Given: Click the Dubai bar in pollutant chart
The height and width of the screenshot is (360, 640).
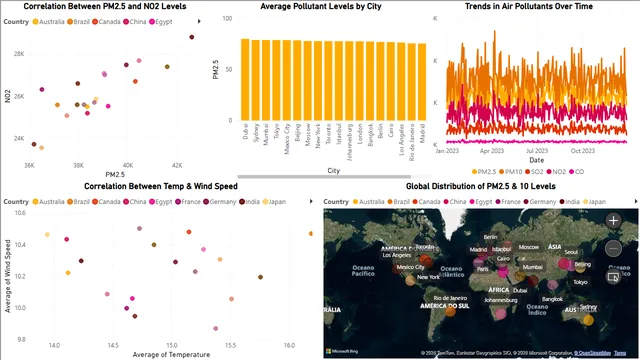Looking at the screenshot, I should [245, 80].
